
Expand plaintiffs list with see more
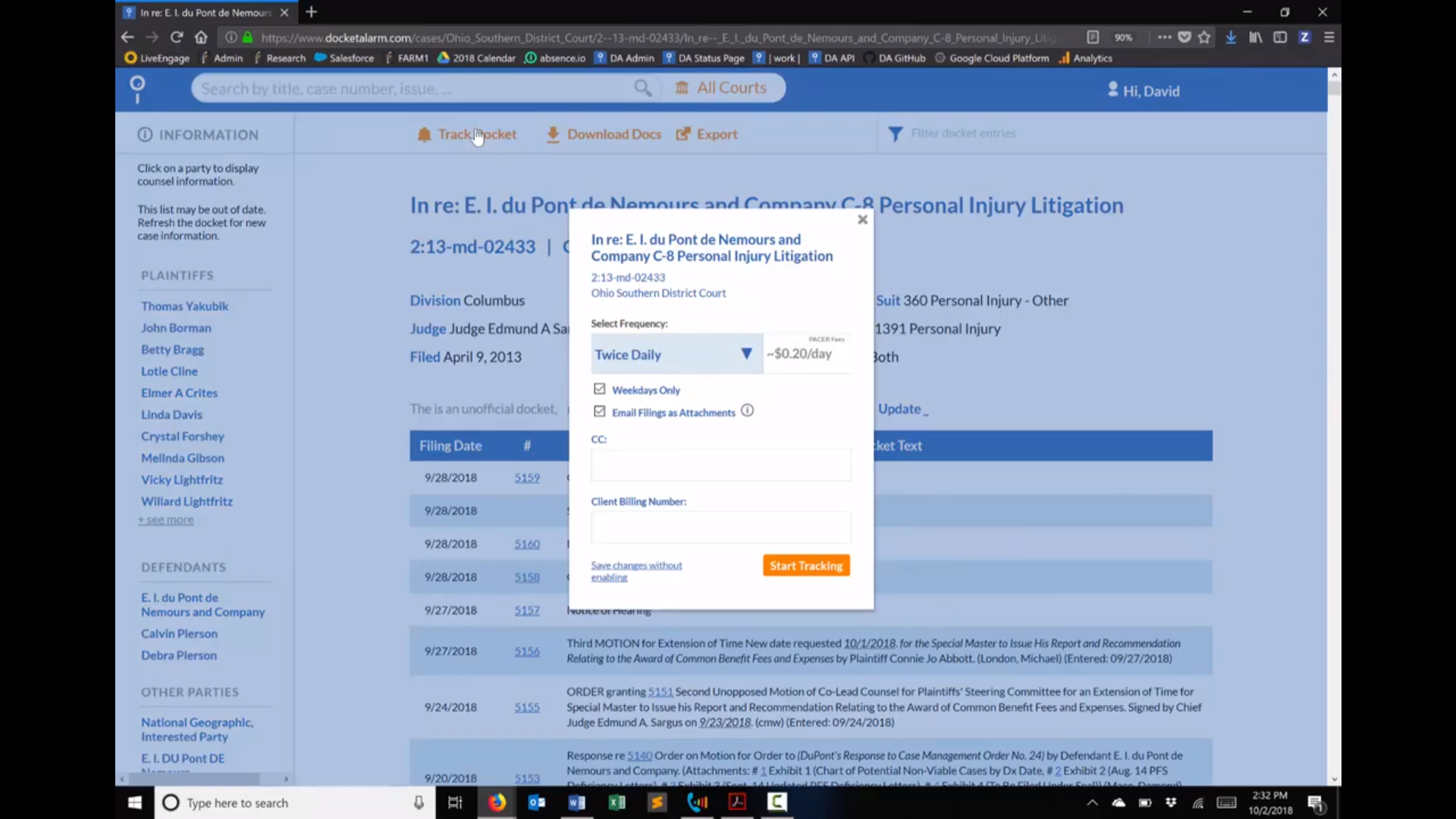pyautogui.click(x=166, y=520)
